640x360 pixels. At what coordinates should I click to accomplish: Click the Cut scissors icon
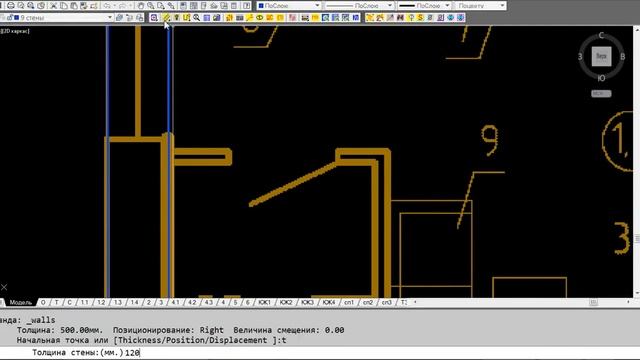53,6
